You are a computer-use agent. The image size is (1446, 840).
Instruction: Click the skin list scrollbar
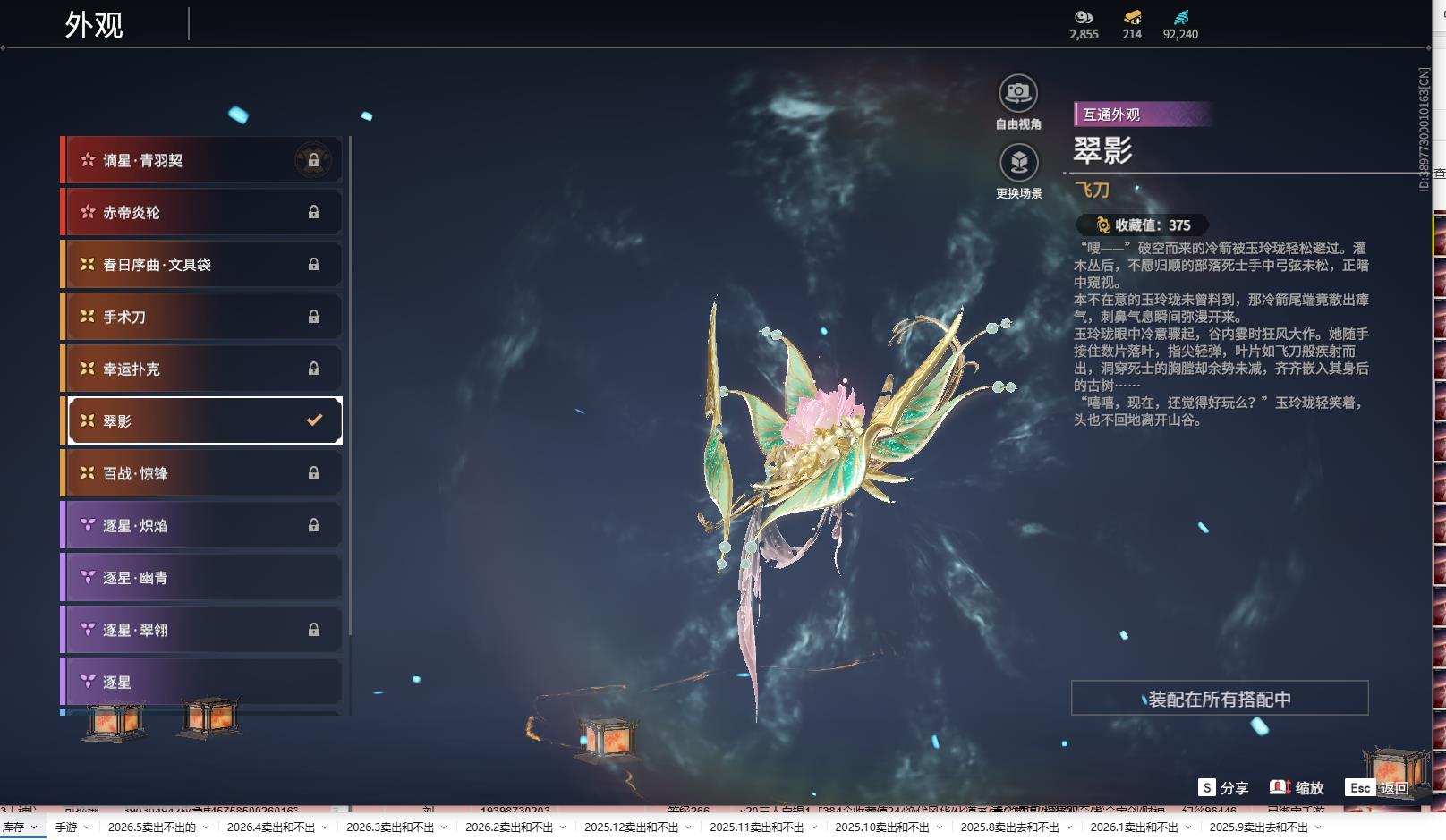click(350, 385)
